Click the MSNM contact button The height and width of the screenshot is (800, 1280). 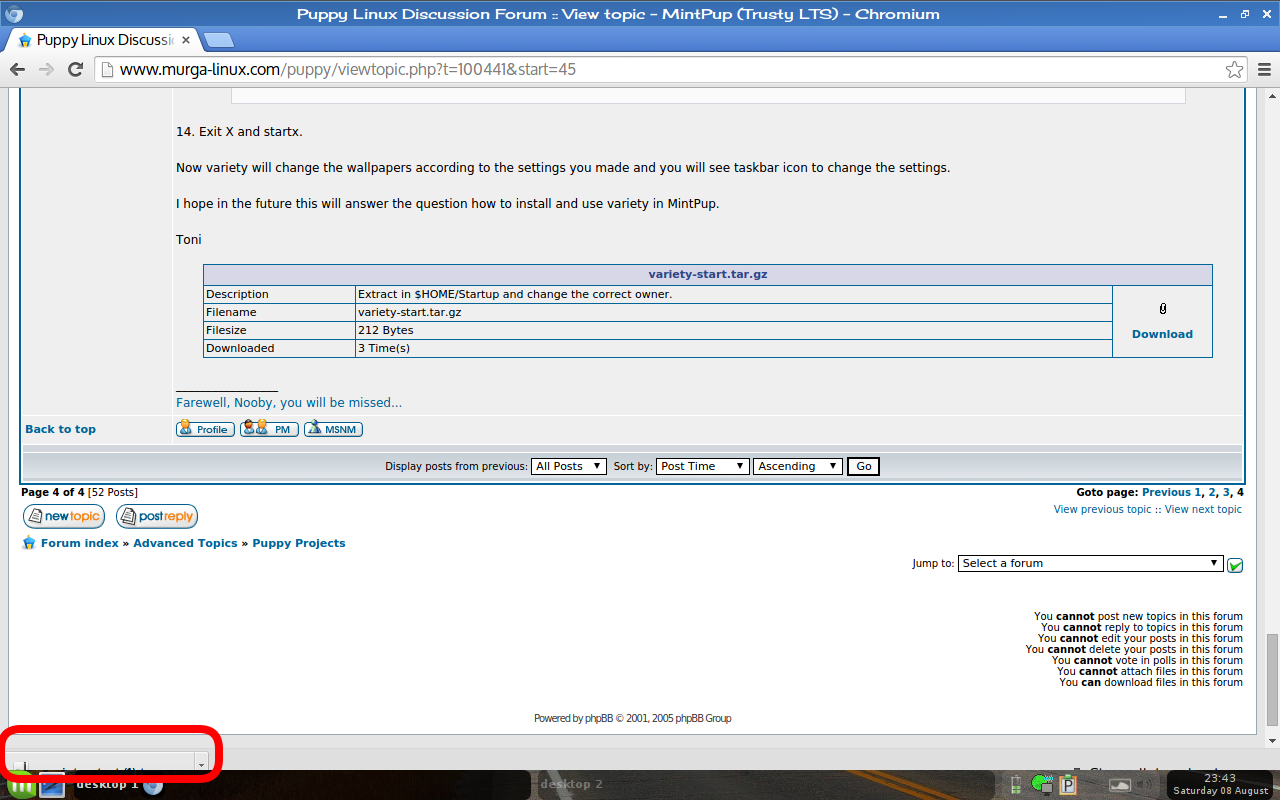pyautogui.click(x=333, y=429)
